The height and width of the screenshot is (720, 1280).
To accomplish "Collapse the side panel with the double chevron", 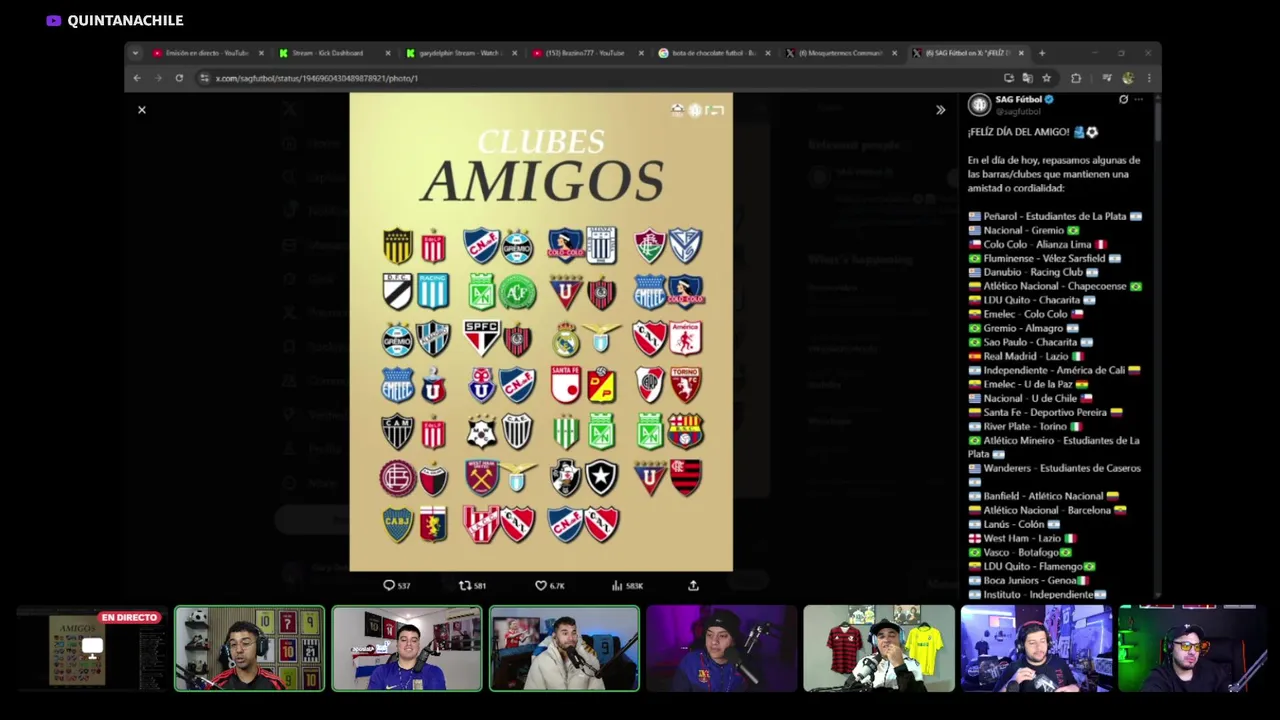I will click(940, 110).
